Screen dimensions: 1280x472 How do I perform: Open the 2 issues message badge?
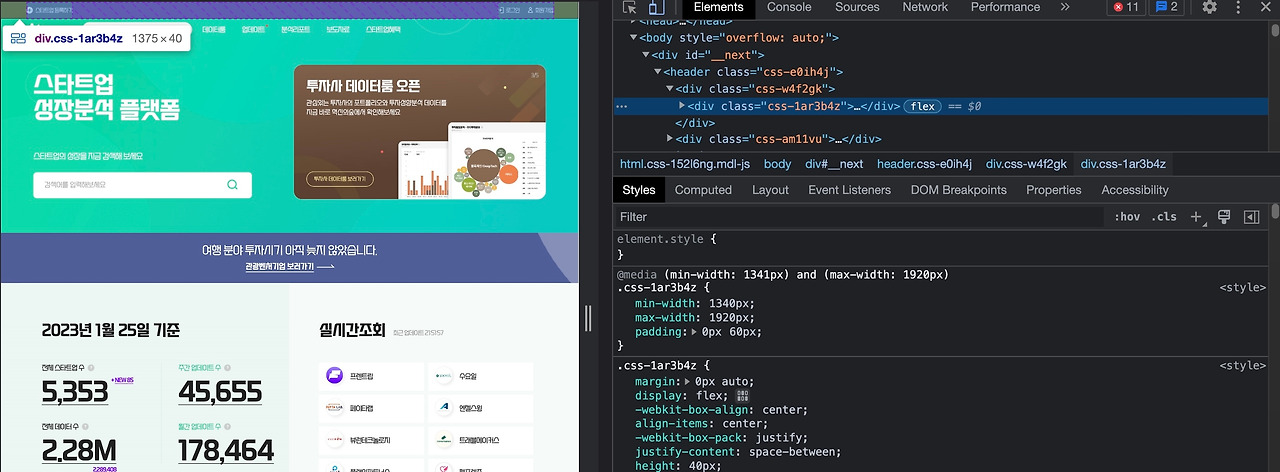pyautogui.click(x=1166, y=7)
